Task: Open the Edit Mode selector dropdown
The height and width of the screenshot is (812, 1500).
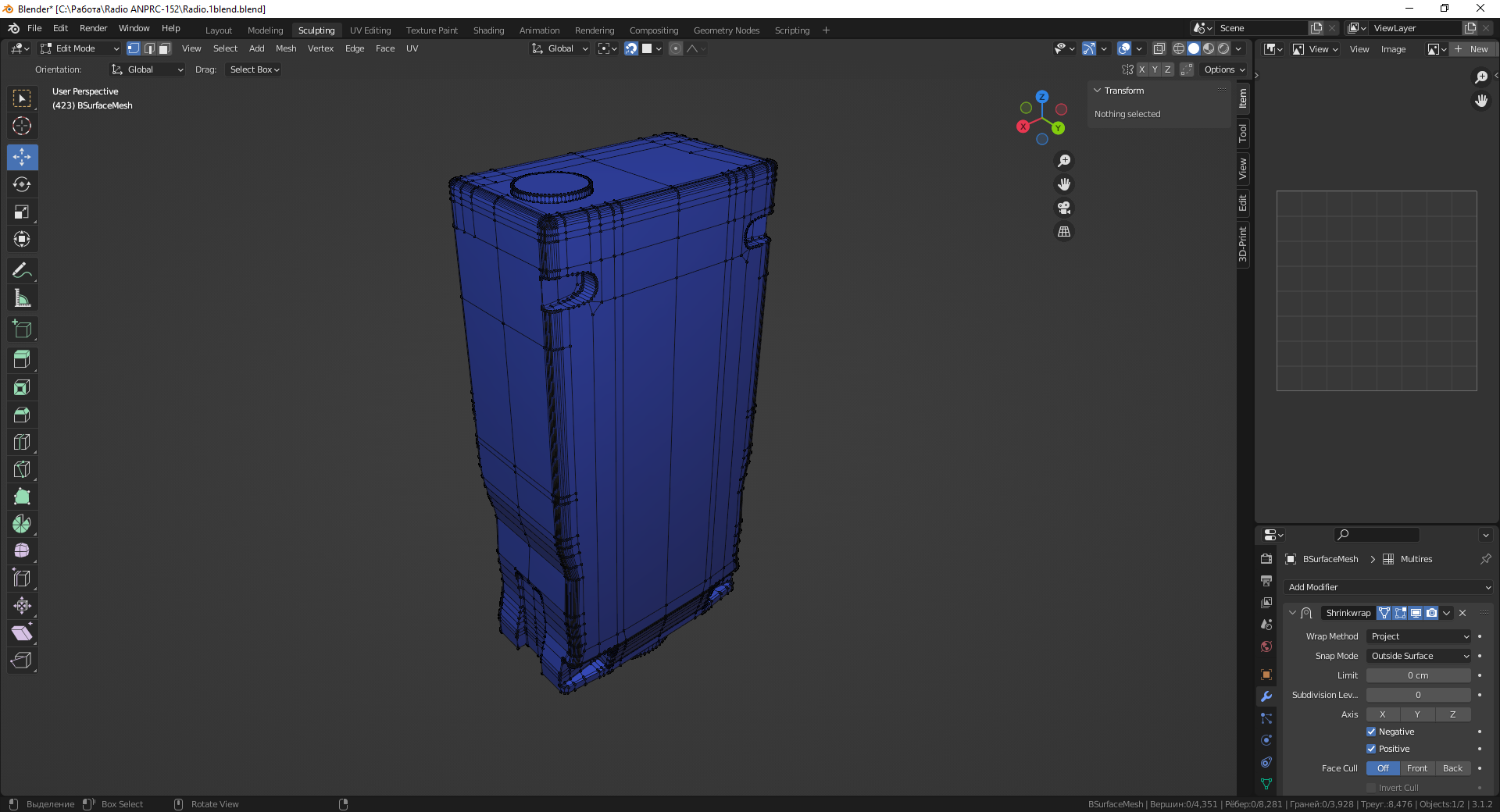Action: coord(80,48)
